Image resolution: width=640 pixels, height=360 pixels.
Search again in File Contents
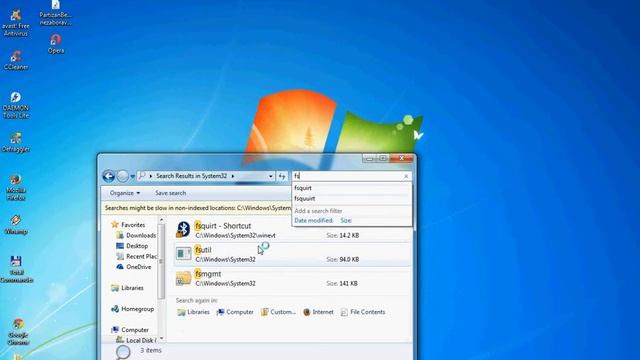(363, 312)
